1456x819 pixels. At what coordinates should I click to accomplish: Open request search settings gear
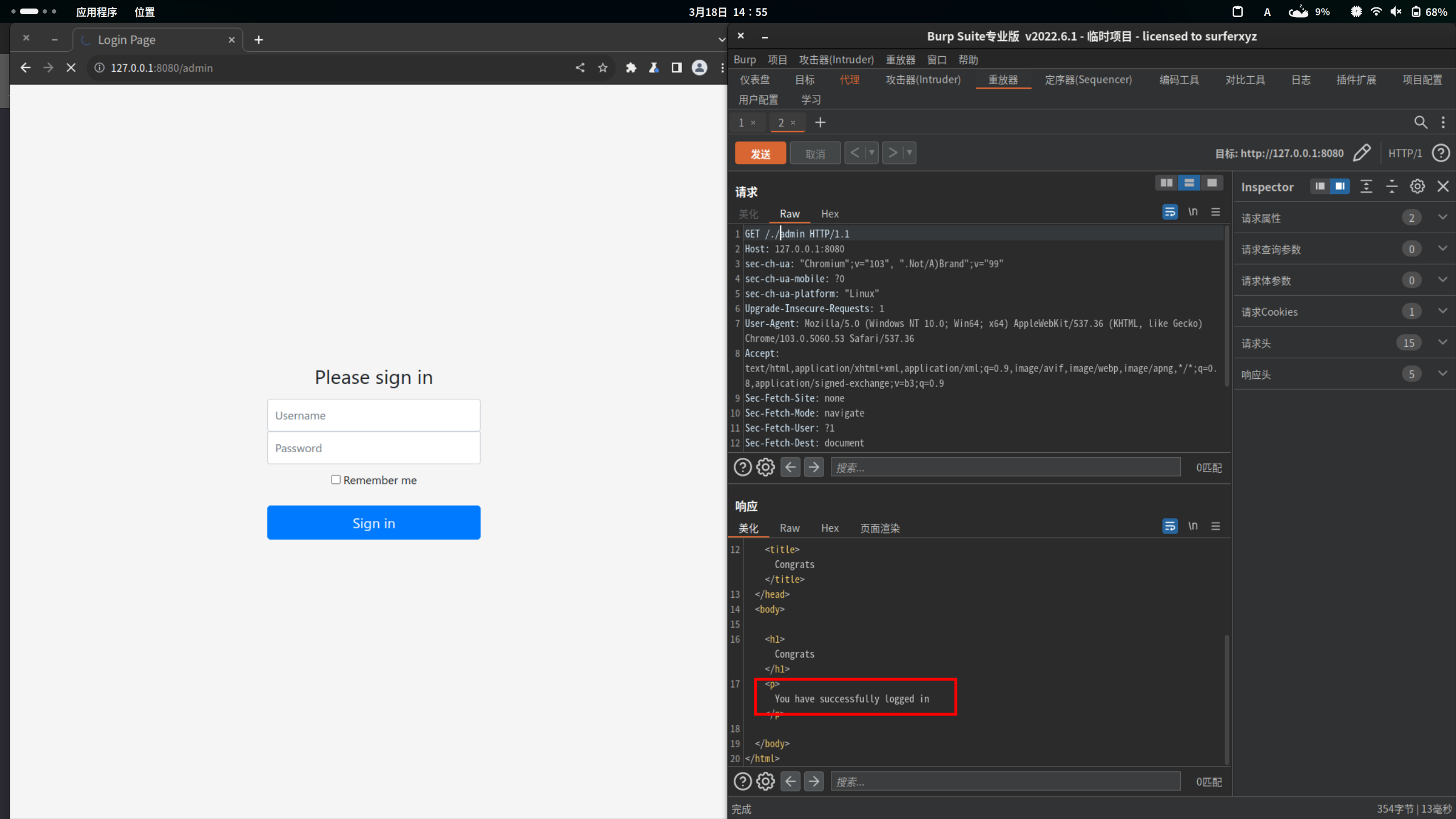pos(766,467)
